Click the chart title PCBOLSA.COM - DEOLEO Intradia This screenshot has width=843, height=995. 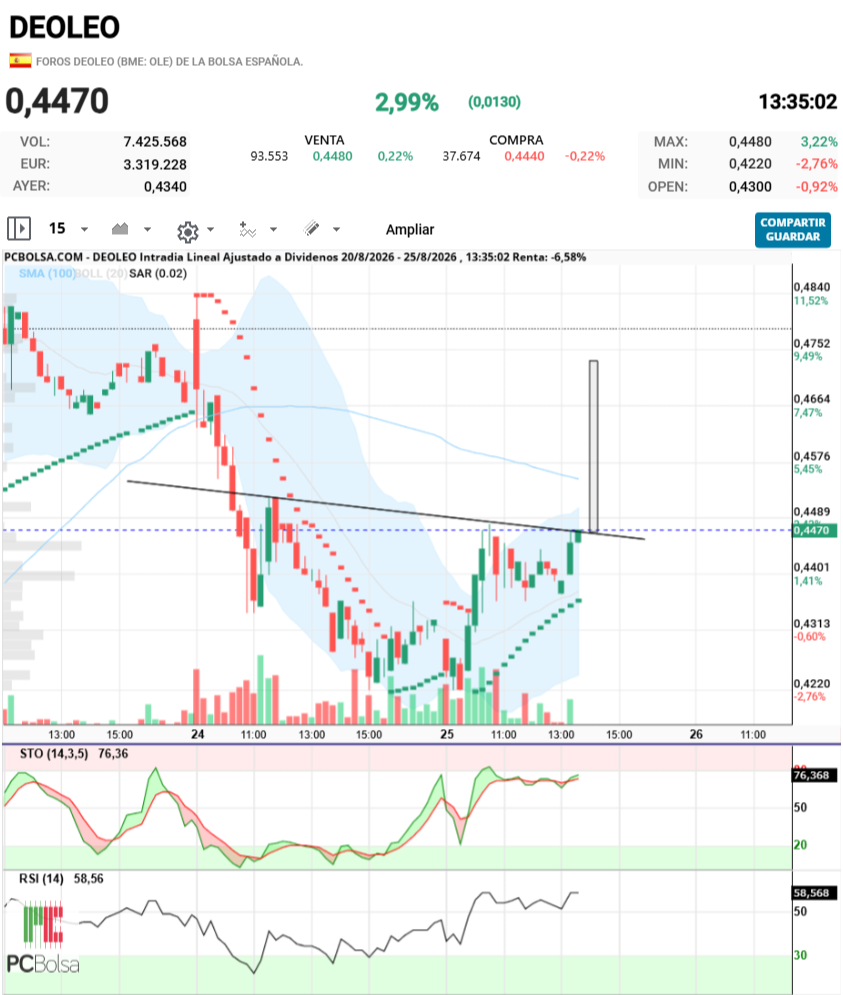[x=295, y=257]
